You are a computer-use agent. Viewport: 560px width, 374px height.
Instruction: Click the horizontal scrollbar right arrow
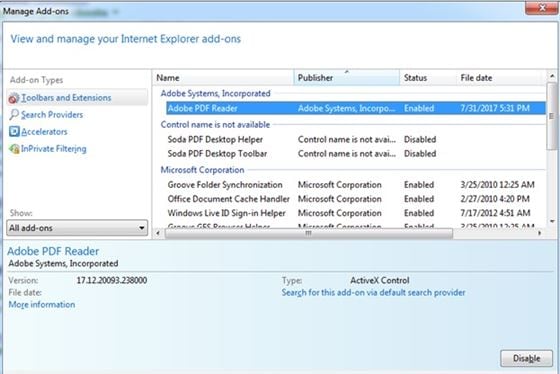pyautogui.click(x=540, y=233)
